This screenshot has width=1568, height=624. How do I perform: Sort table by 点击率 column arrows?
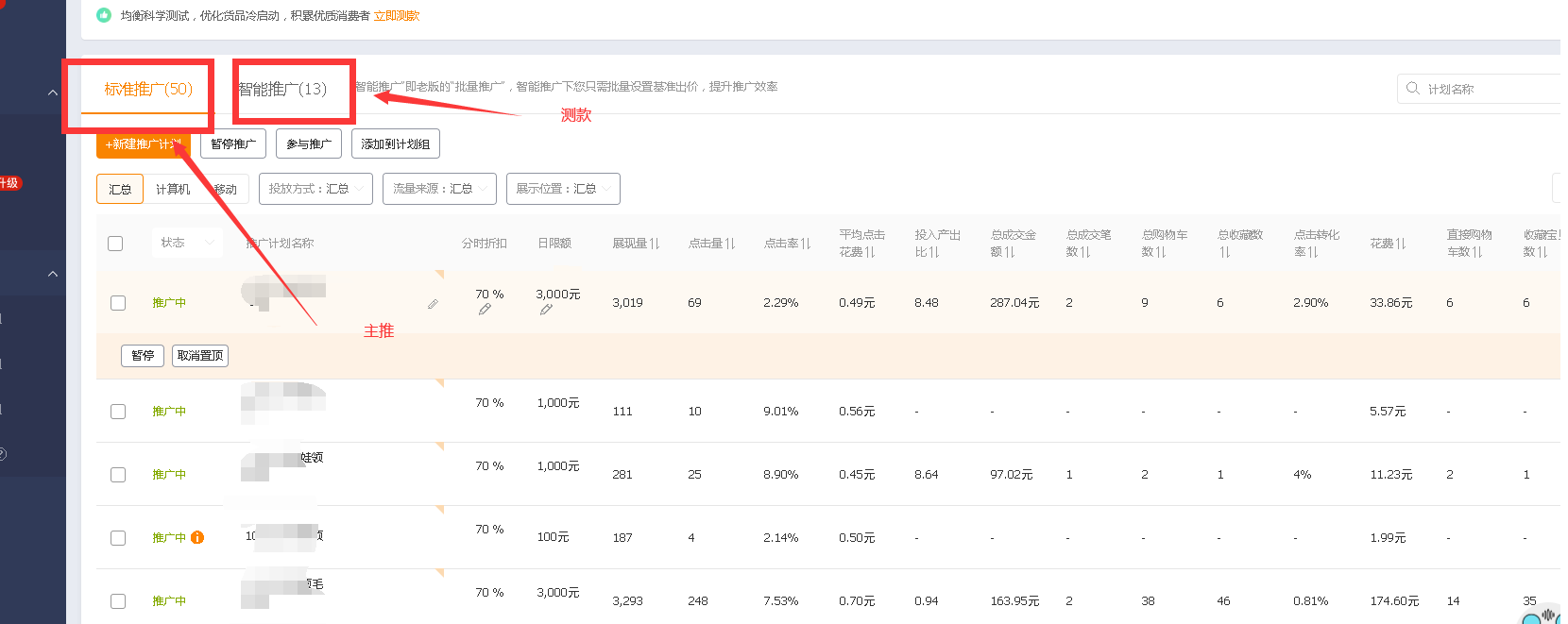[806, 244]
